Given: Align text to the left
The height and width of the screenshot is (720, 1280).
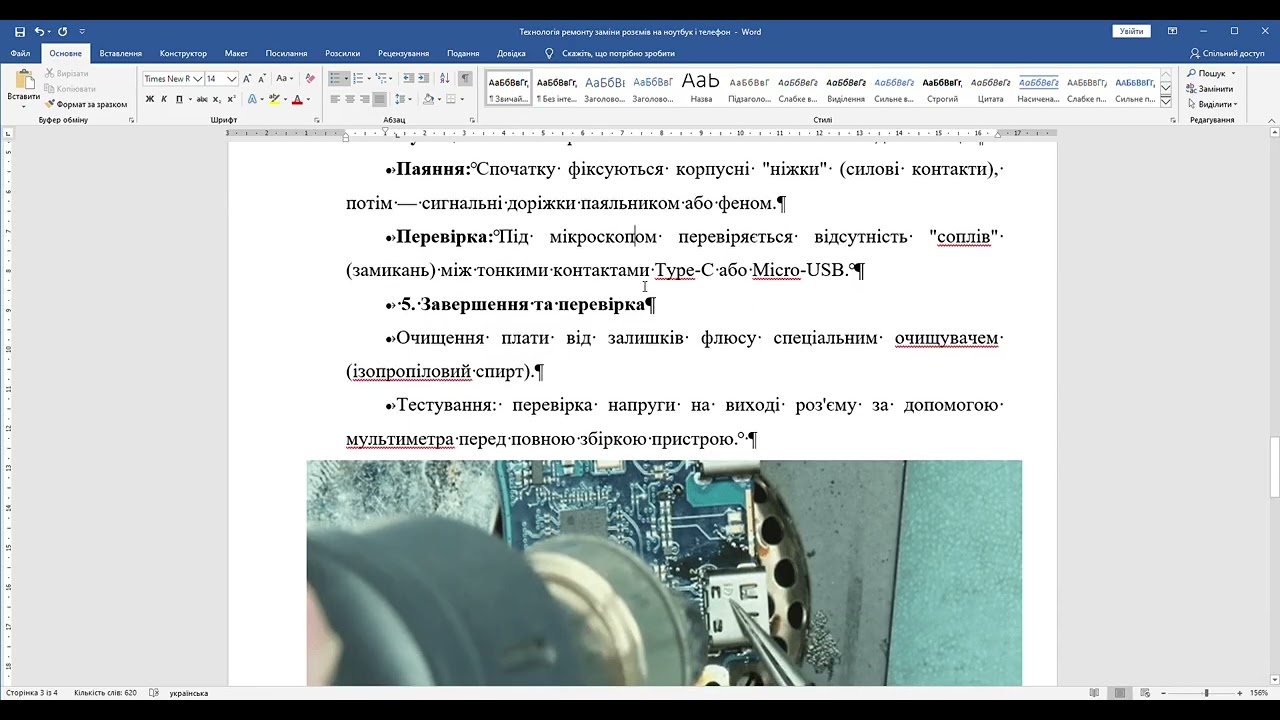Looking at the screenshot, I should click(x=335, y=99).
